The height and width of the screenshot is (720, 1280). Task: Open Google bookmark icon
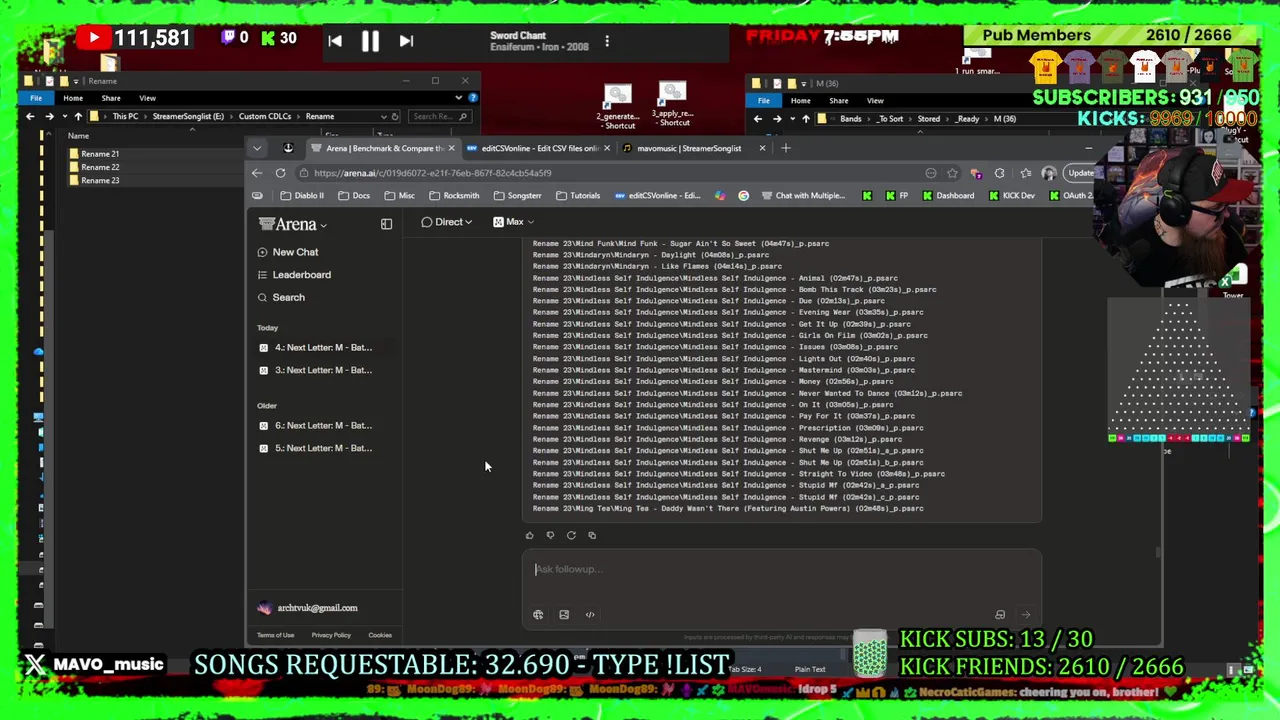pos(743,196)
